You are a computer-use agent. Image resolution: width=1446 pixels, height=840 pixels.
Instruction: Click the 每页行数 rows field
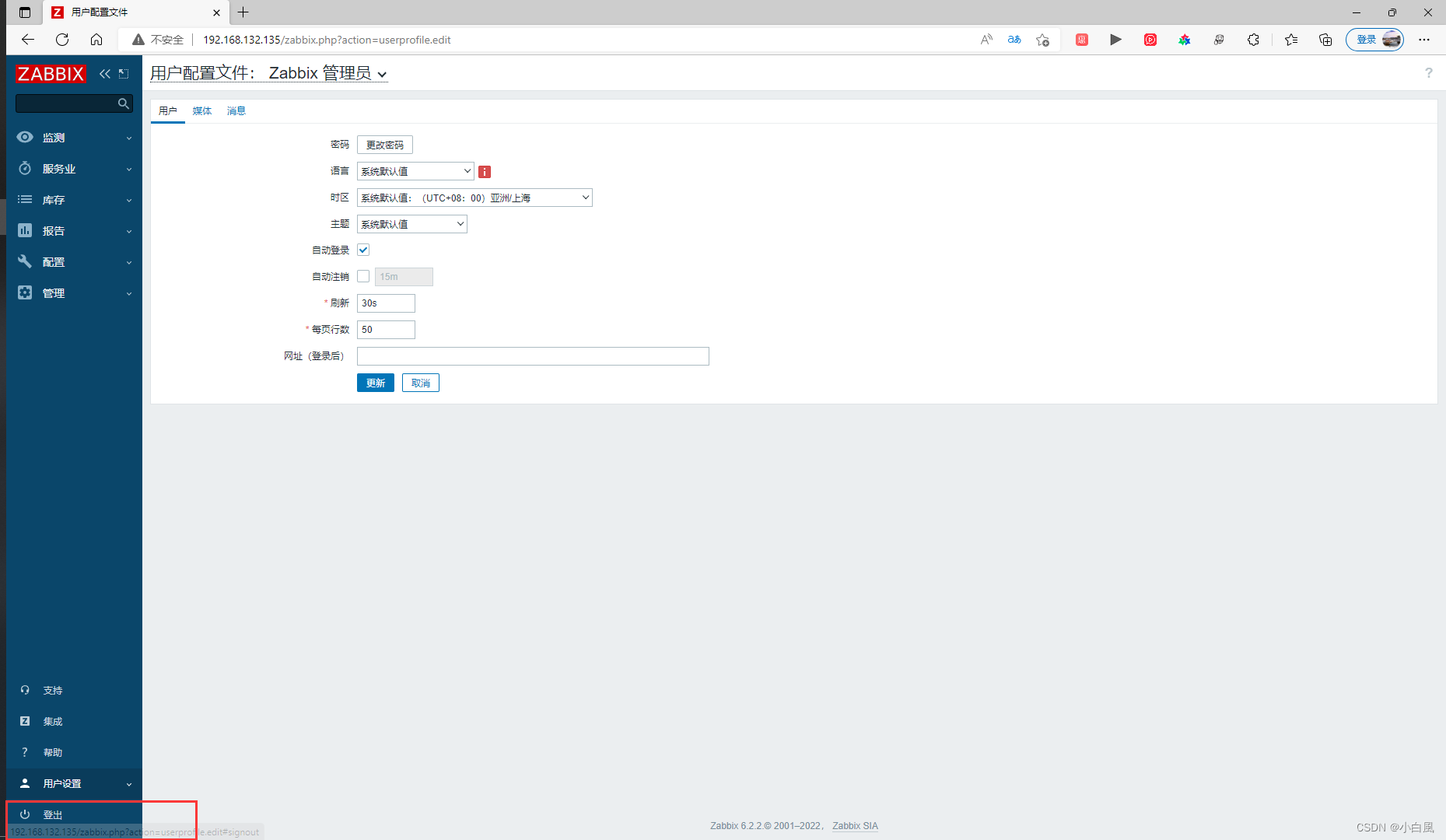[386, 330]
